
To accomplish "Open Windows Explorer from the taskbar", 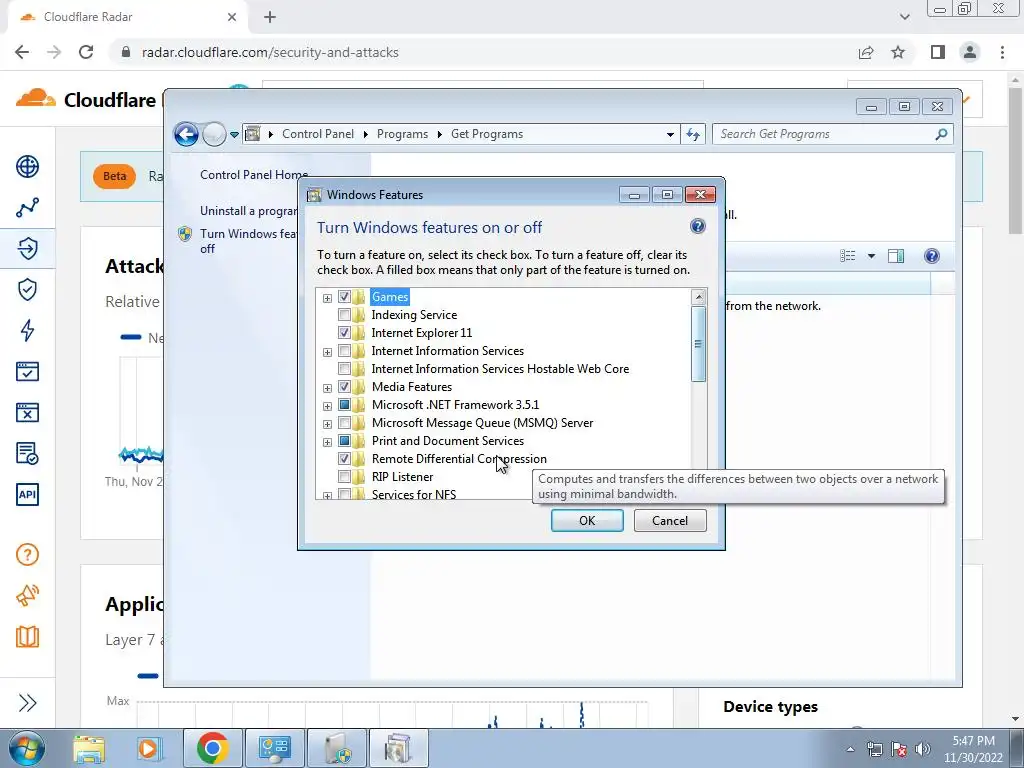I will [x=89, y=748].
